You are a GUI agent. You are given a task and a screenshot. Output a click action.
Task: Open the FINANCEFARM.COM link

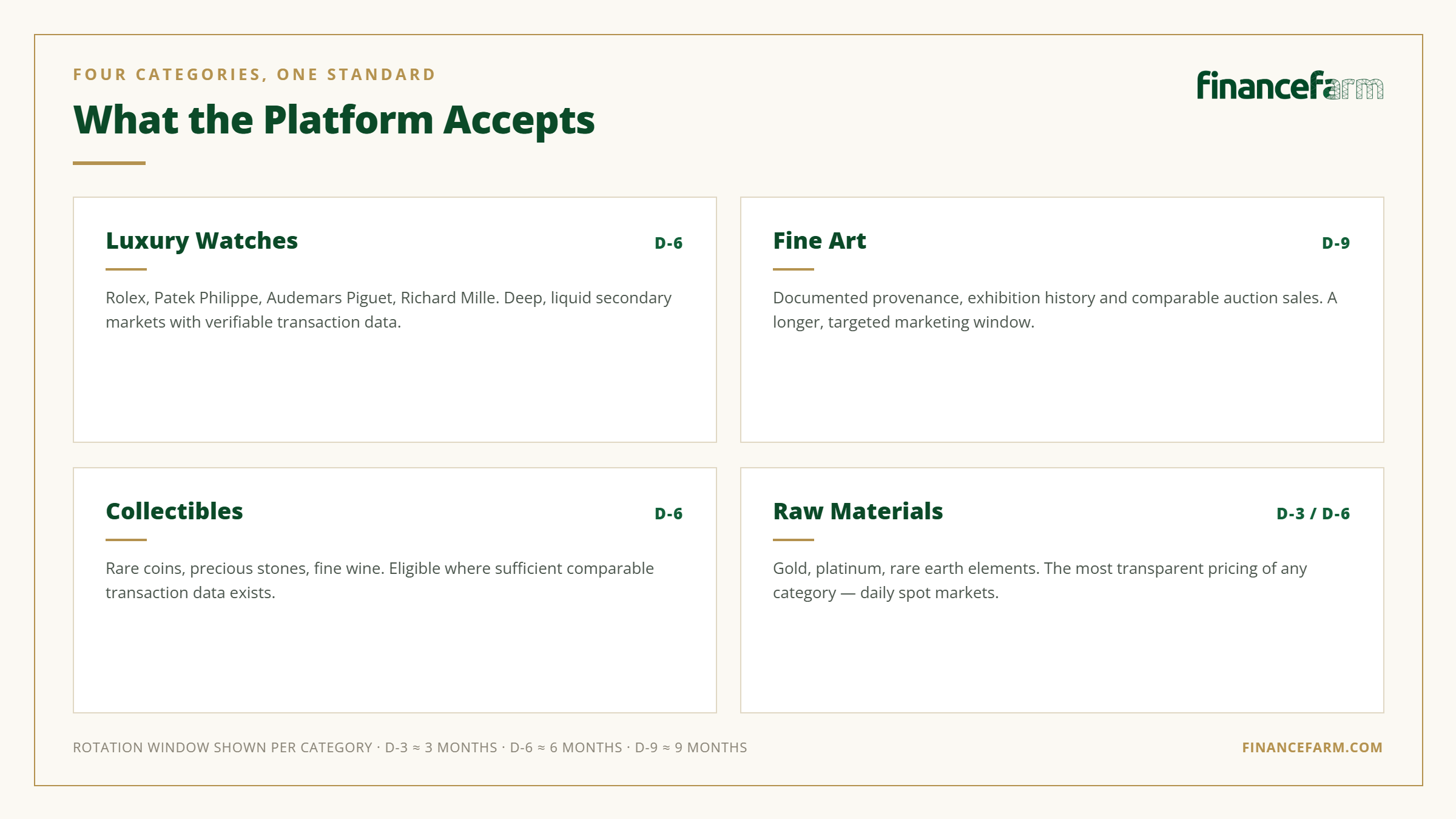pyautogui.click(x=1312, y=747)
